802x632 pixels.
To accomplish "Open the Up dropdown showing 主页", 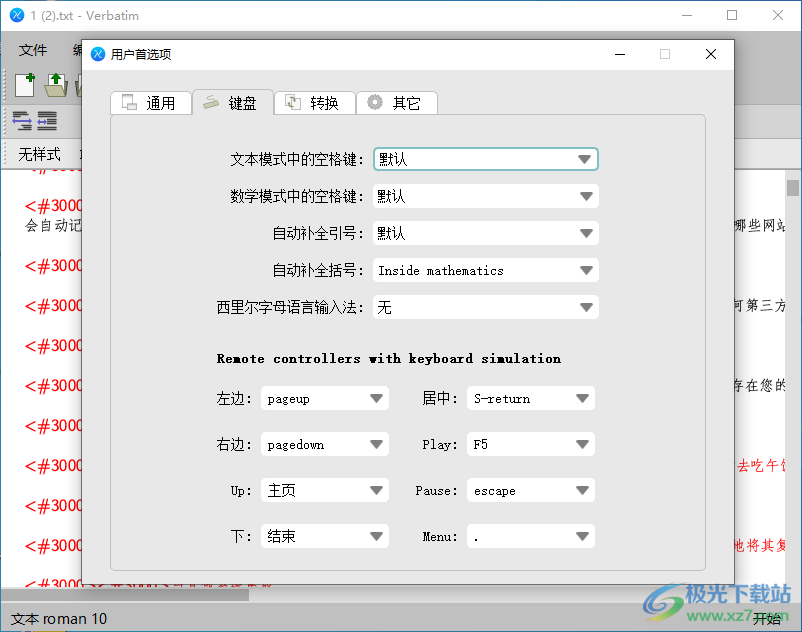I will pos(325,490).
